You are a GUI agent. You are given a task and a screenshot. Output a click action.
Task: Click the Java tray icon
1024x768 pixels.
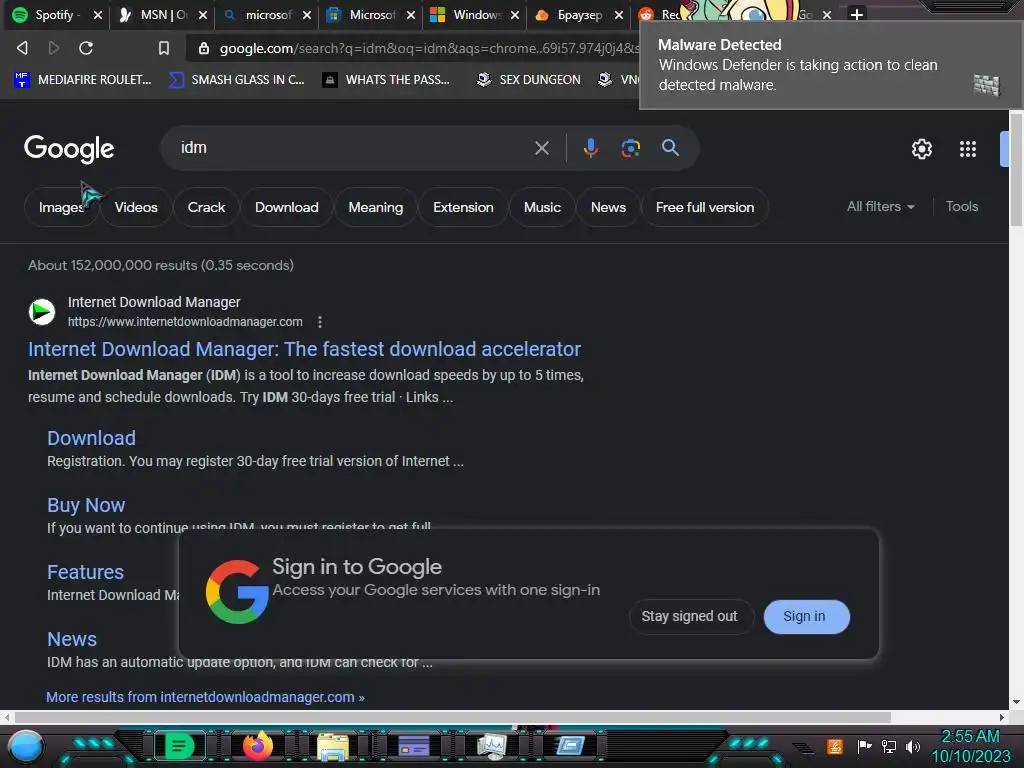click(x=835, y=746)
